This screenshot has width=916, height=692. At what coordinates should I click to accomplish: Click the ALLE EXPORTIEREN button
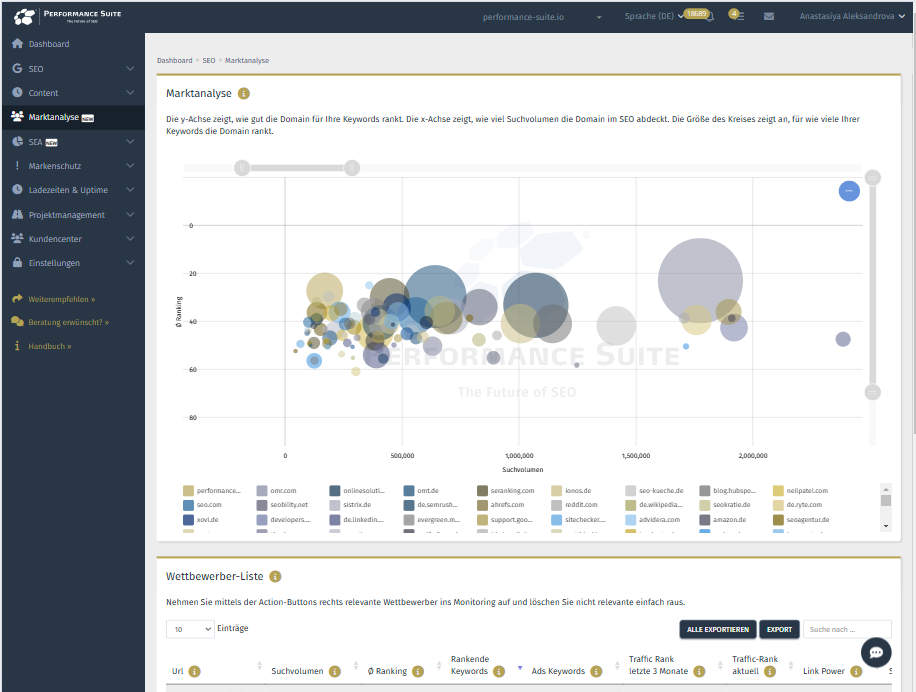pyautogui.click(x=717, y=629)
